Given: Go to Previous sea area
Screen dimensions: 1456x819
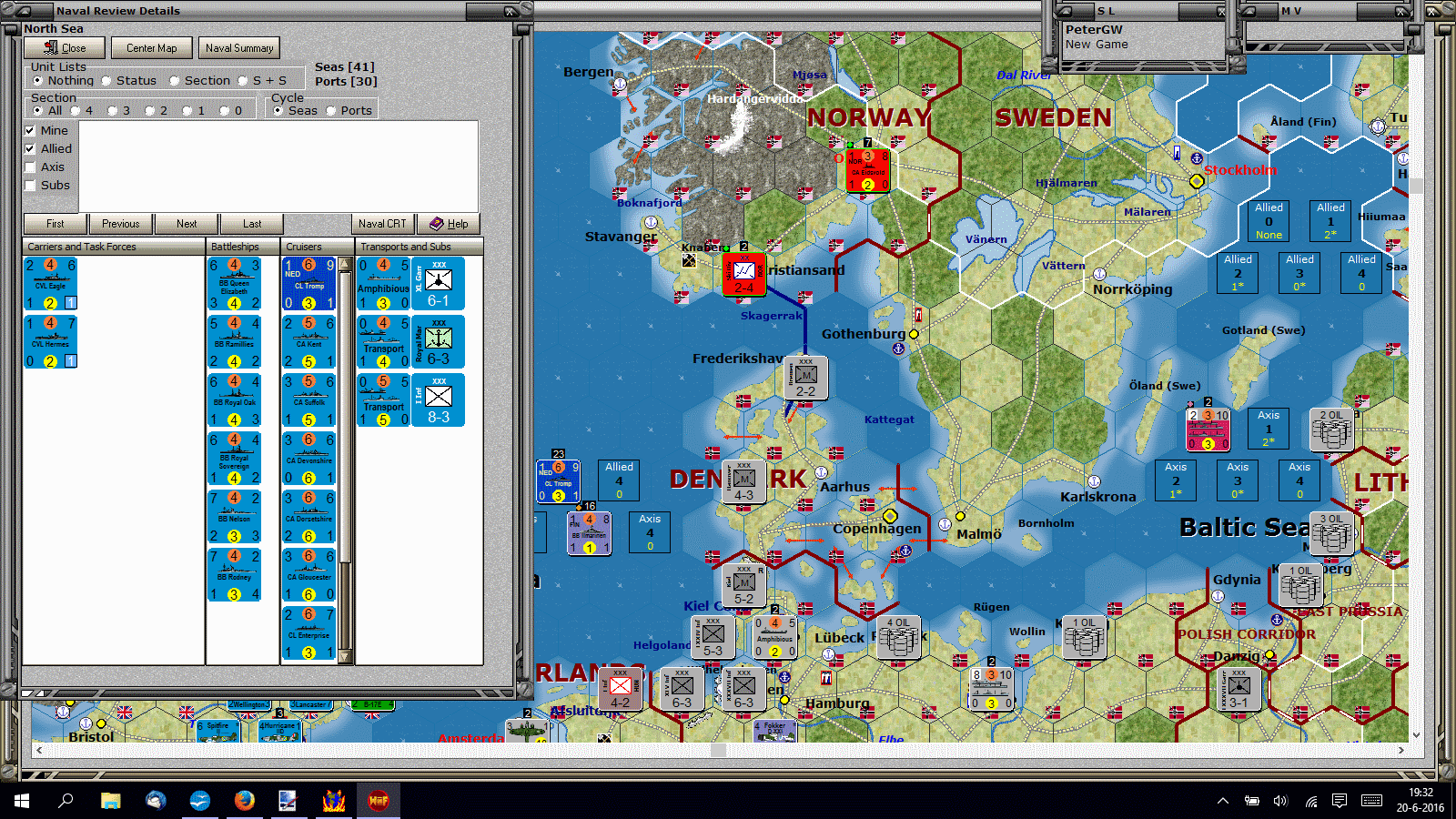Looking at the screenshot, I should [121, 224].
